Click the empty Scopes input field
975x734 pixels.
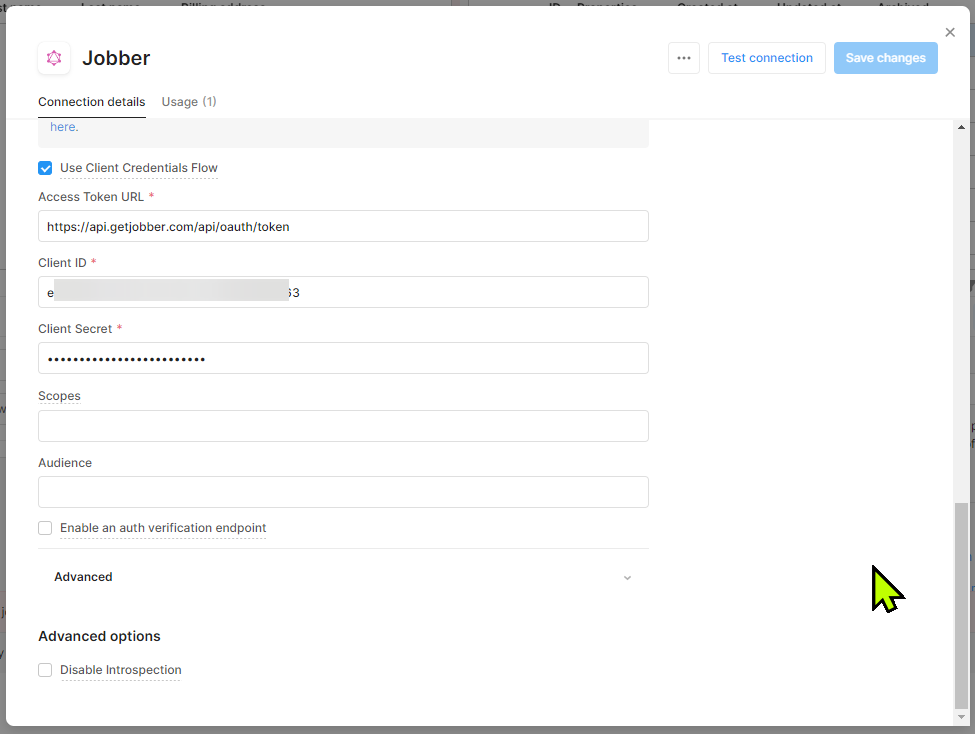343,426
